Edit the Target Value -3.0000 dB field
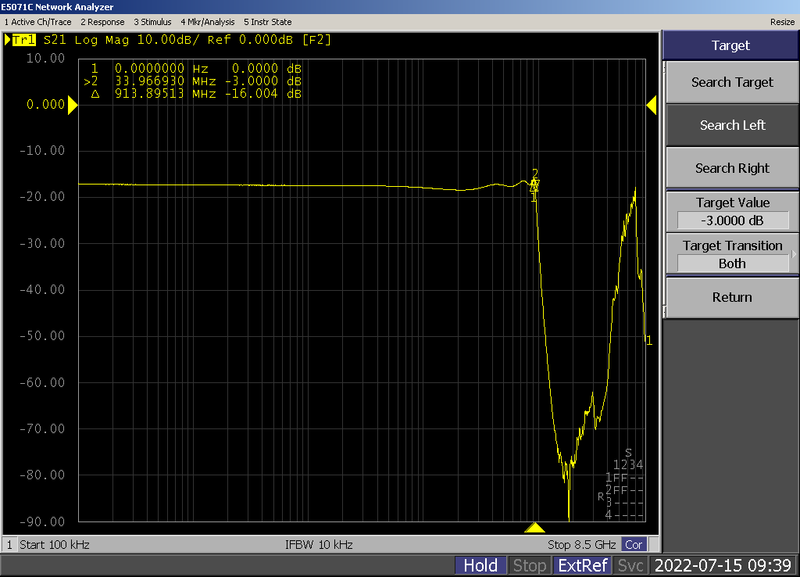Screen dimensions: 800x577 732,221
